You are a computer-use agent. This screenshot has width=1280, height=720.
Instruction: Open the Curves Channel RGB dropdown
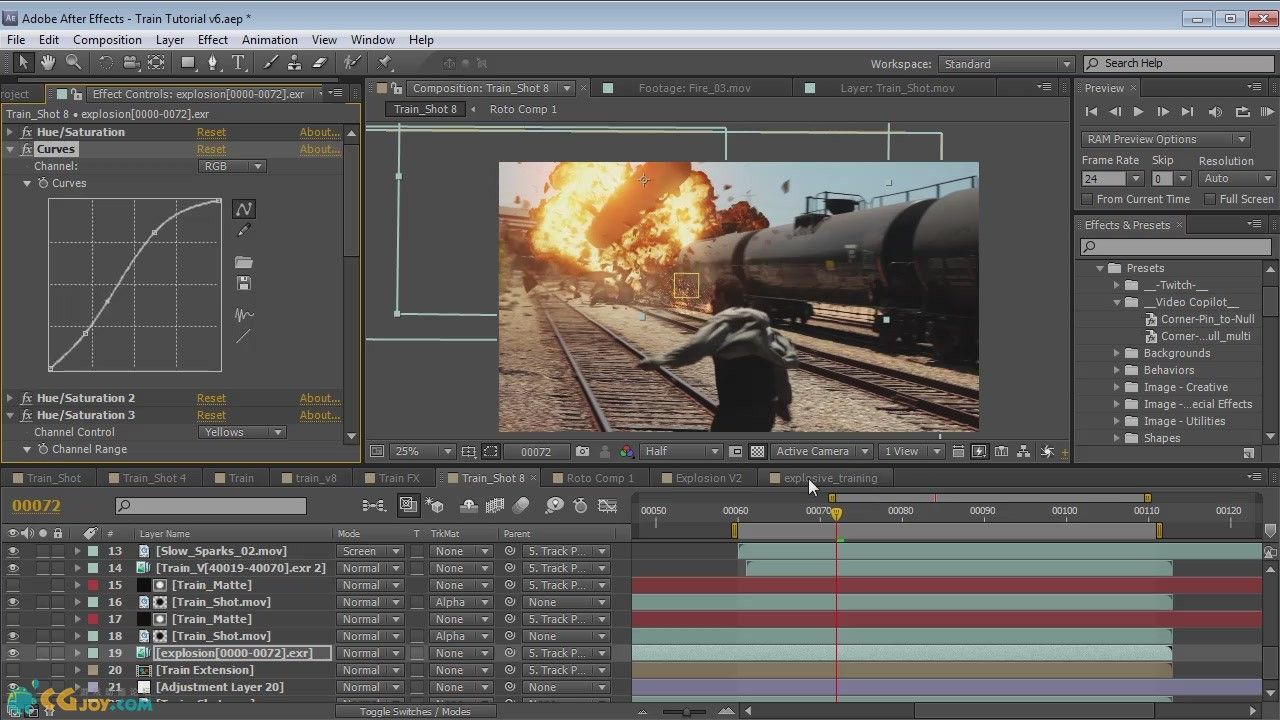[x=232, y=166]
